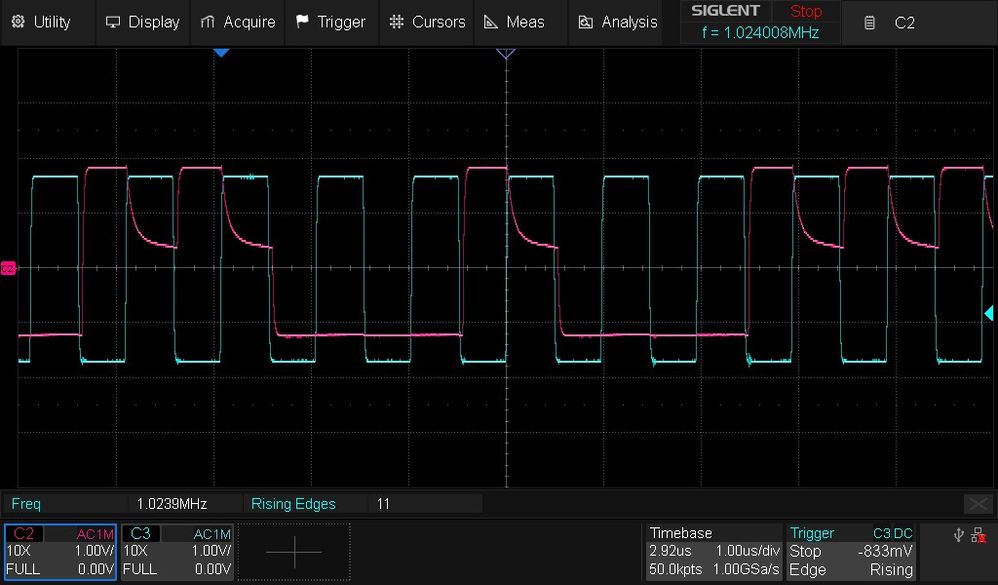Add a channel with the plus box

294,552
